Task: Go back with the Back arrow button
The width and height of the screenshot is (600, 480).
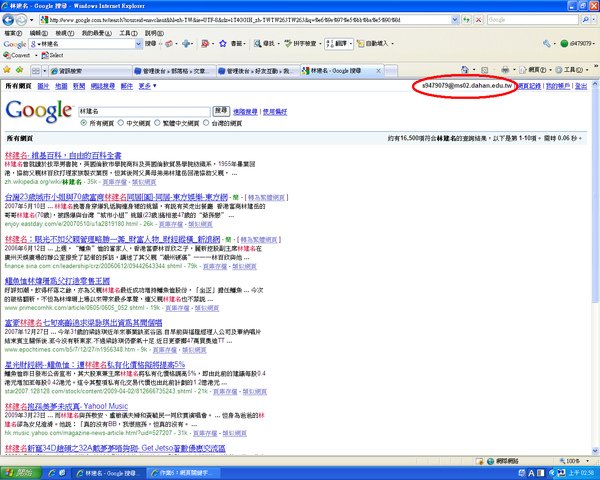Action: 8,20
